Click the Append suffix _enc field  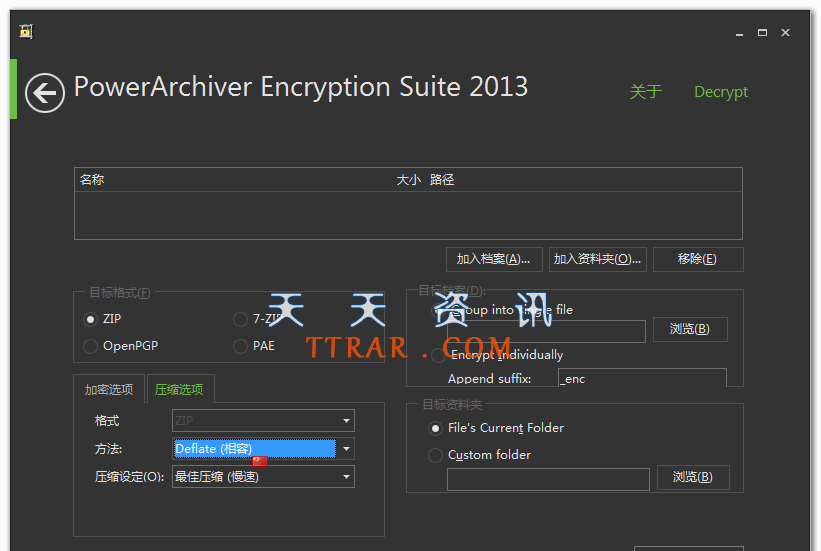click(x=642, y=378)
